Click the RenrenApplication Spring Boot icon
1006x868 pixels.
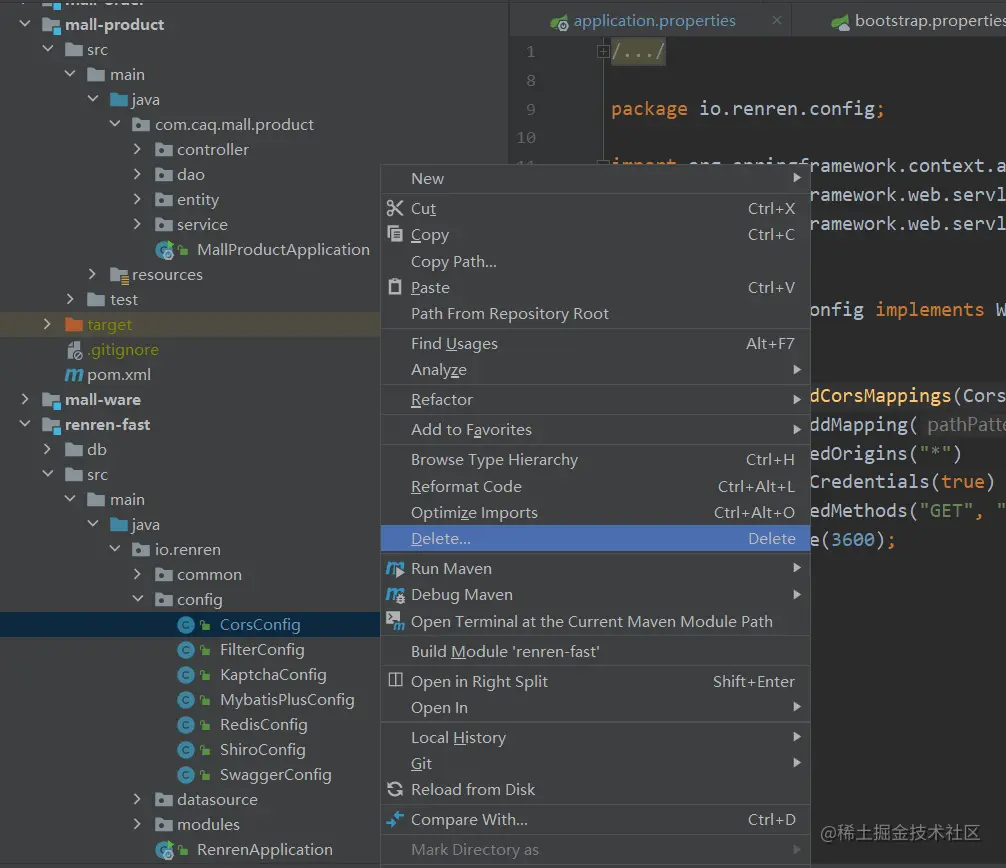click(165, 850)
